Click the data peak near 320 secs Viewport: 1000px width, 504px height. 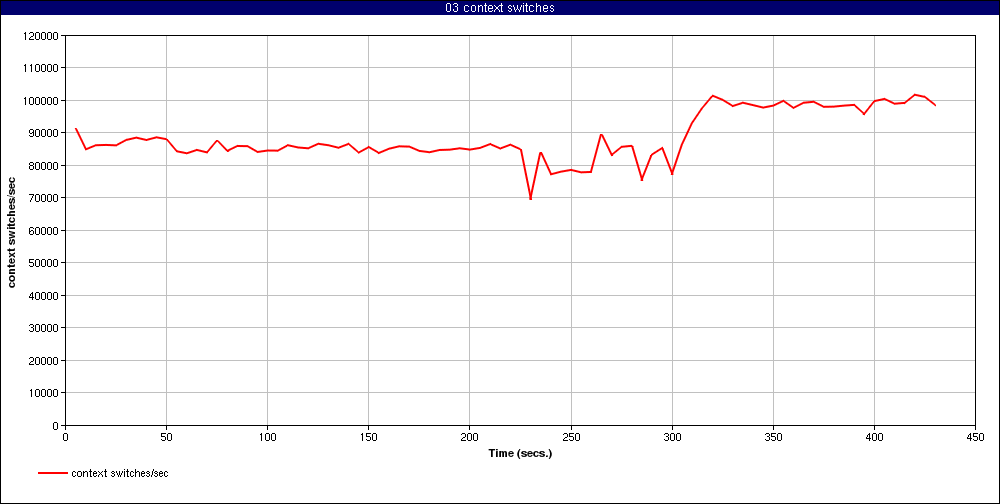712,96
